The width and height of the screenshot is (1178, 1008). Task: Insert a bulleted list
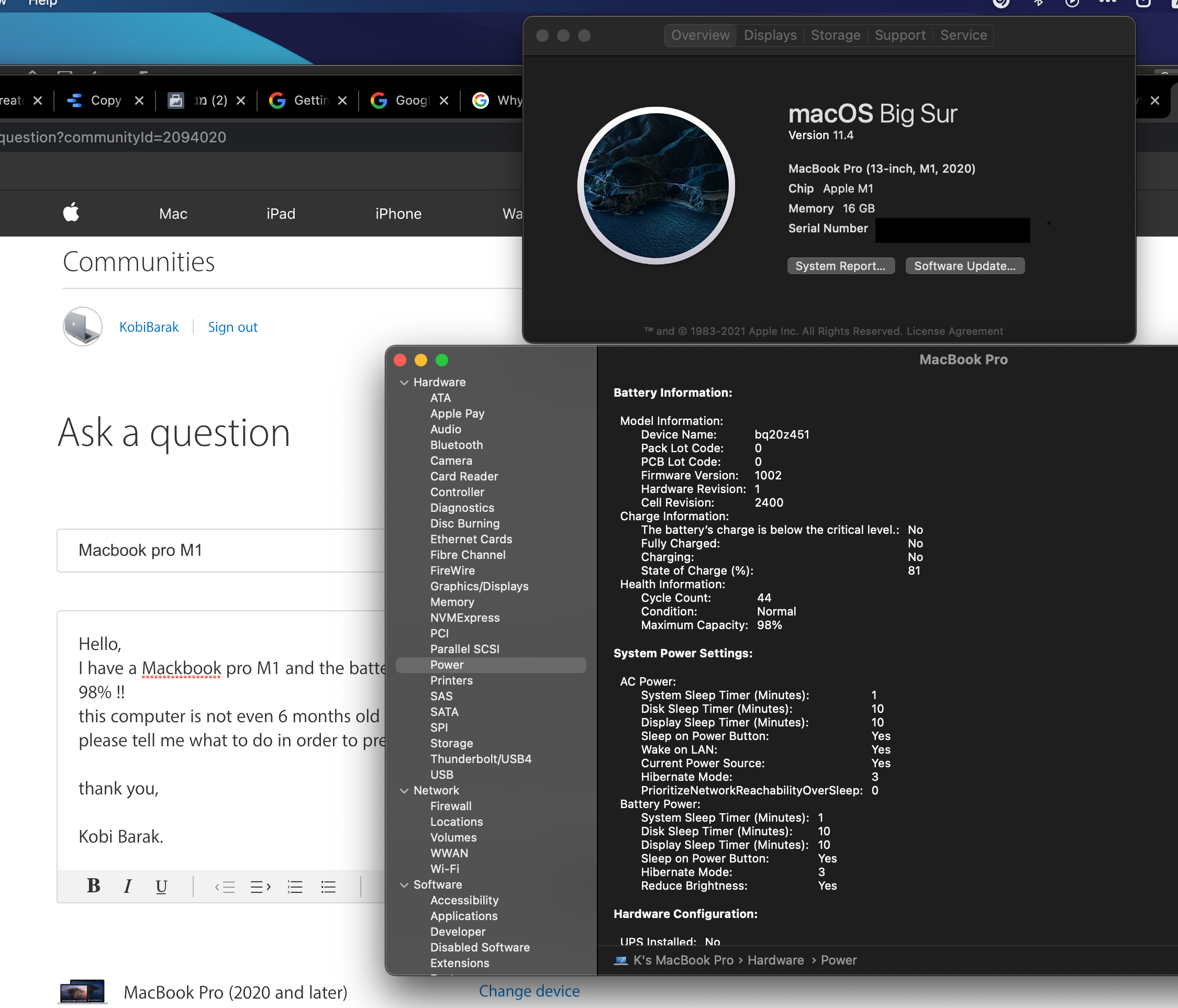click(328, 887)
